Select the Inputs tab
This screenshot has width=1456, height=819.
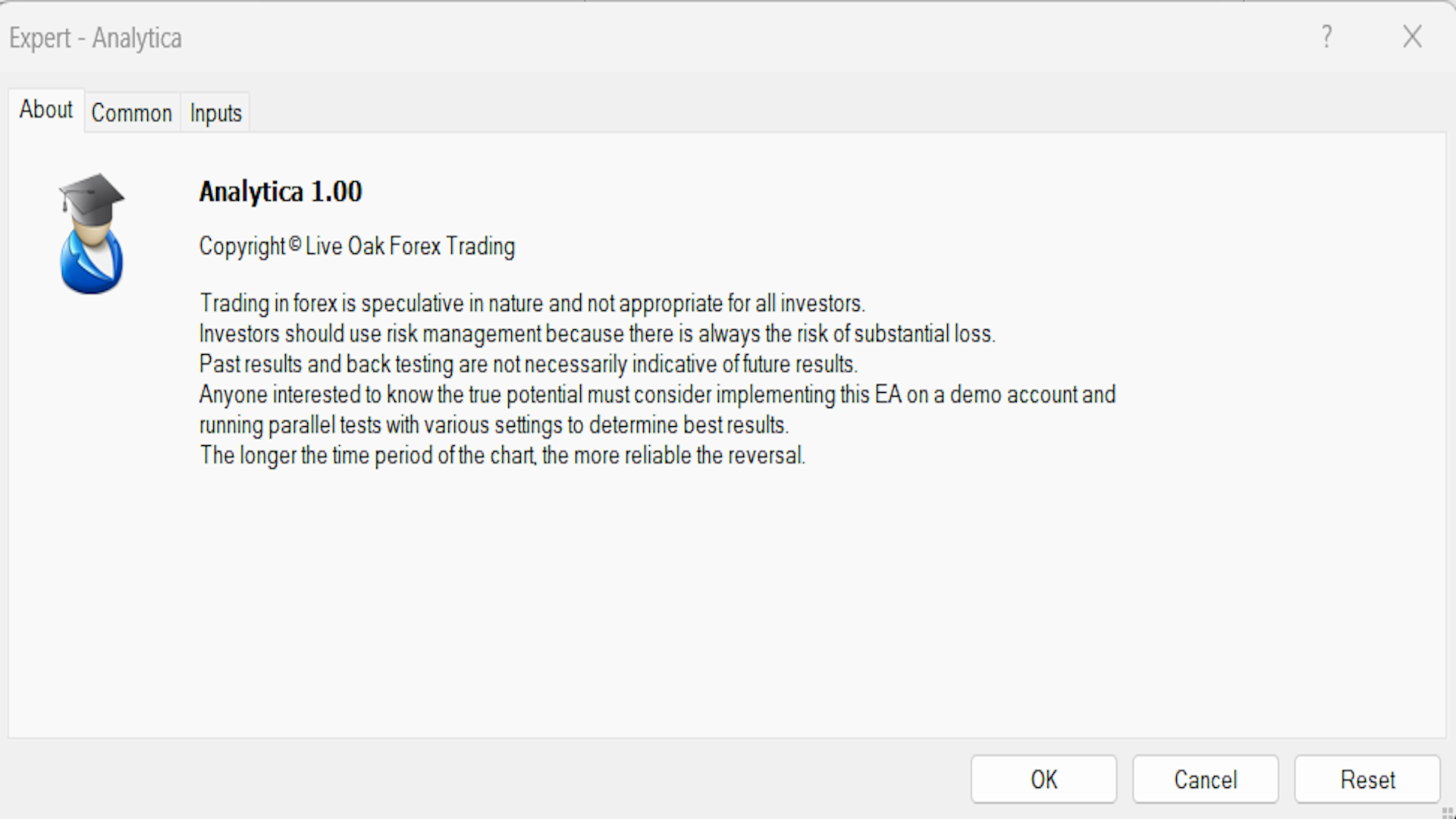click(215, 113)
